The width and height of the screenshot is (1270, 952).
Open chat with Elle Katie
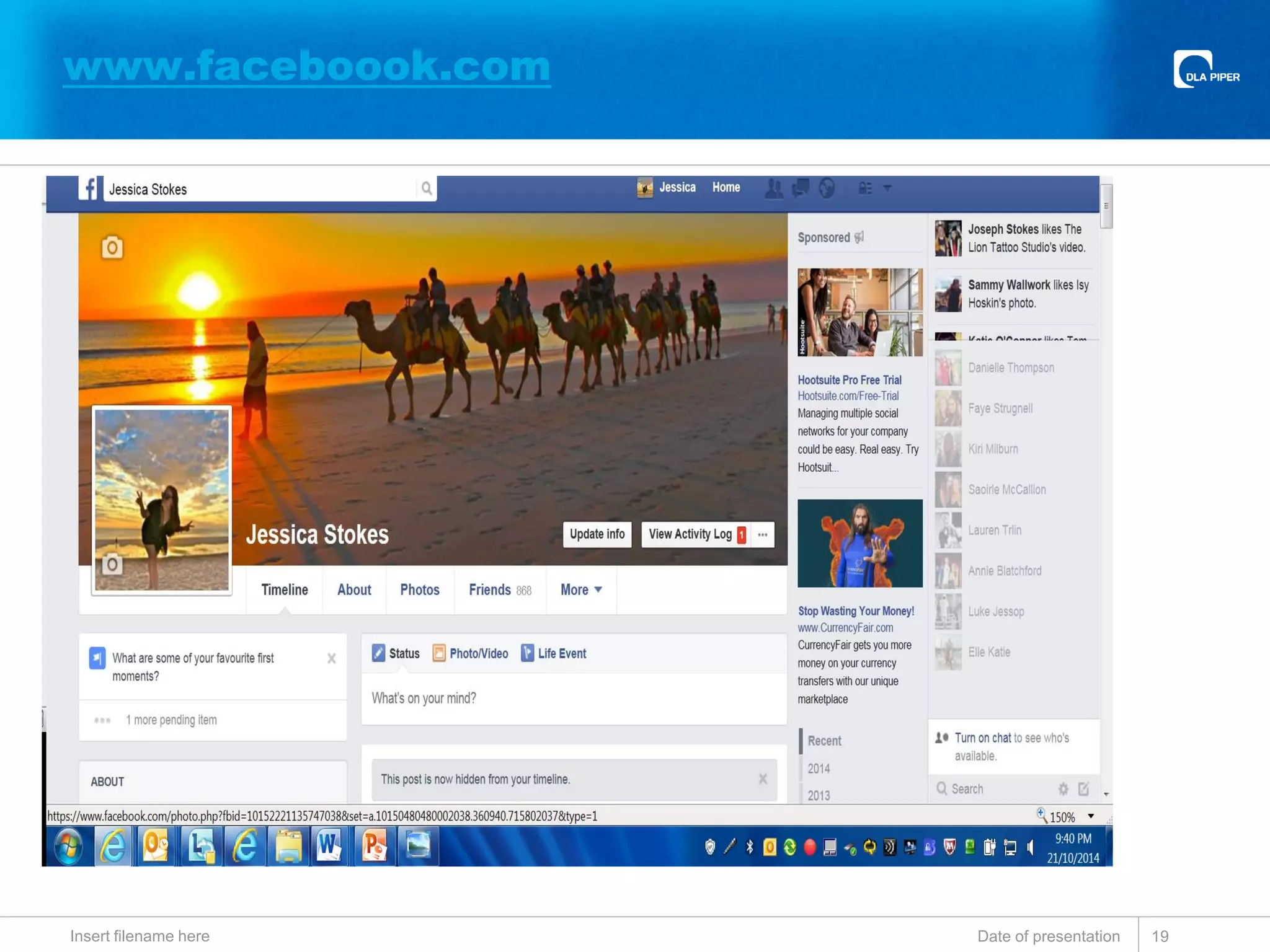(x=1015, y=652)
